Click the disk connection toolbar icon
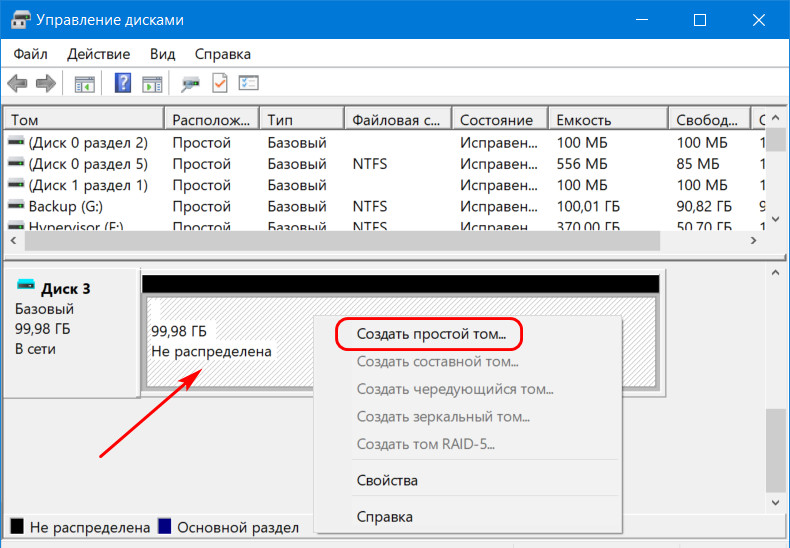 pos(190,84)
